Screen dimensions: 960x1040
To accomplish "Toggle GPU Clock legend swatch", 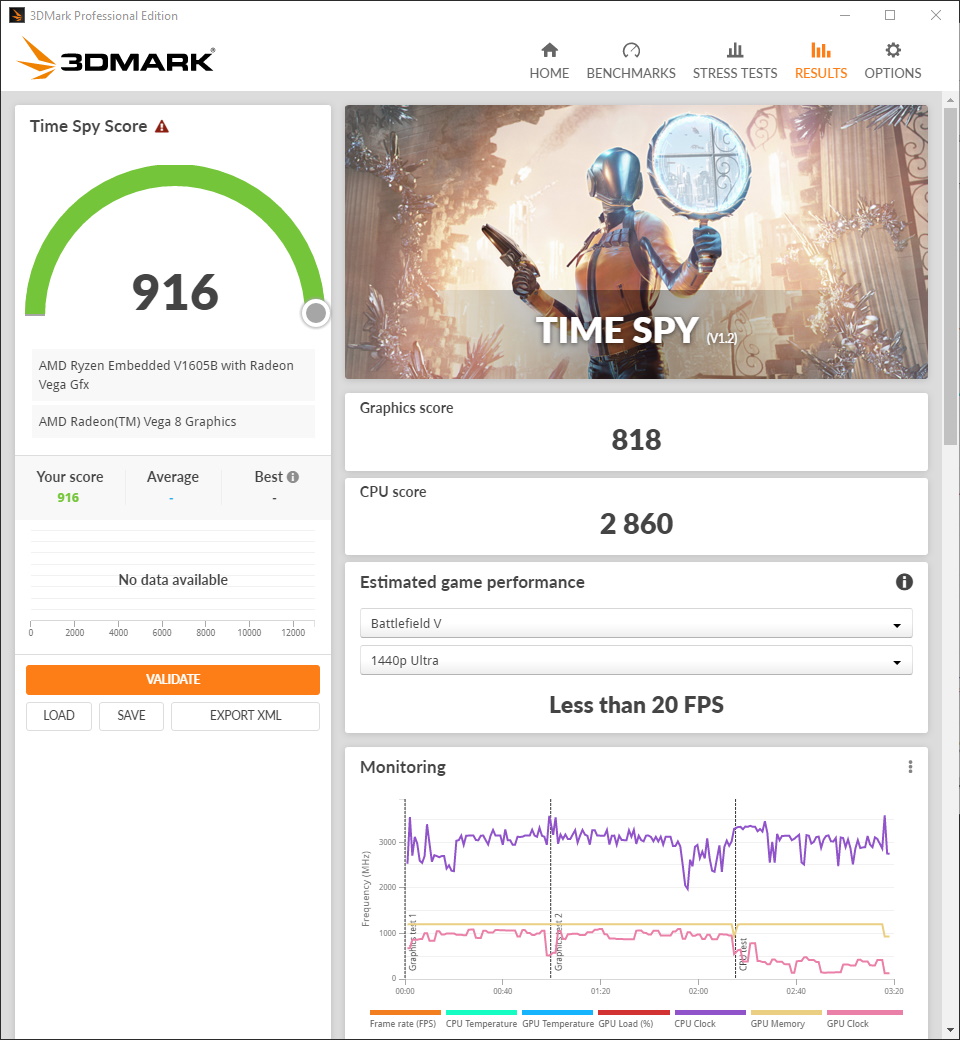I will click(864, 1013).
